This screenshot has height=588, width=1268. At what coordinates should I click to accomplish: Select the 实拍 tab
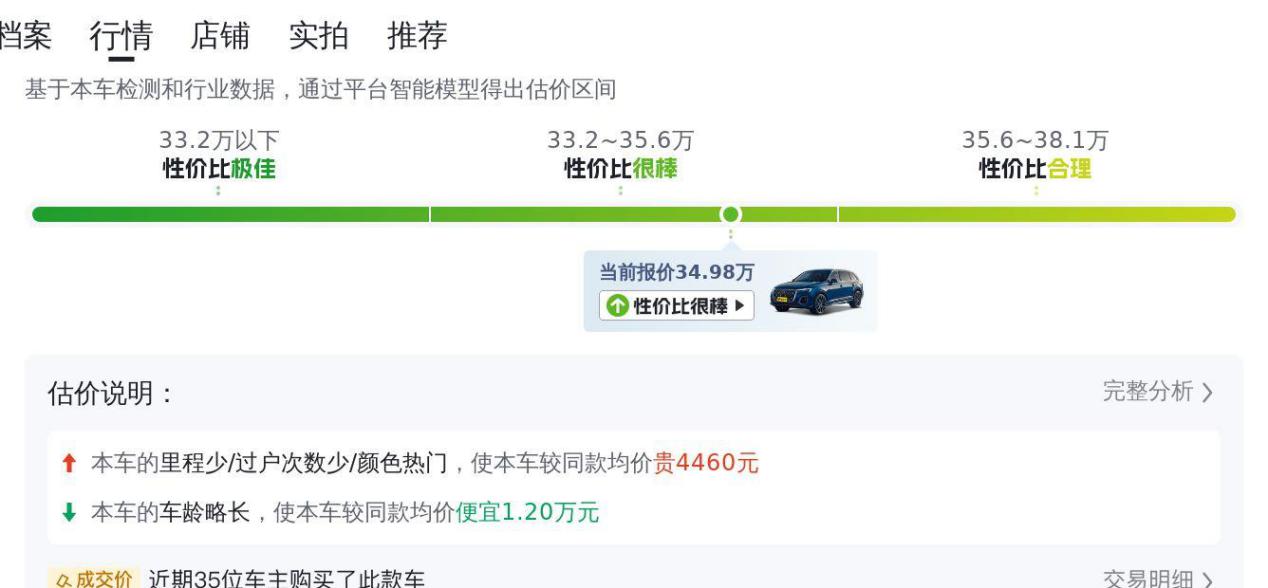(319, 36)
